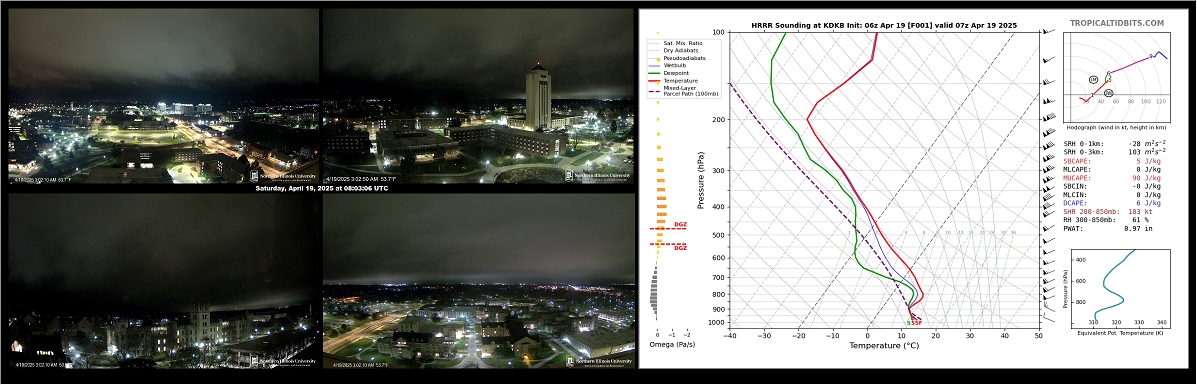Image resolution: width=1197 pixels, height=385 pixels.
Task: Click the 'Dry Adiabats' legend entry
Action: tap(673, 50)
